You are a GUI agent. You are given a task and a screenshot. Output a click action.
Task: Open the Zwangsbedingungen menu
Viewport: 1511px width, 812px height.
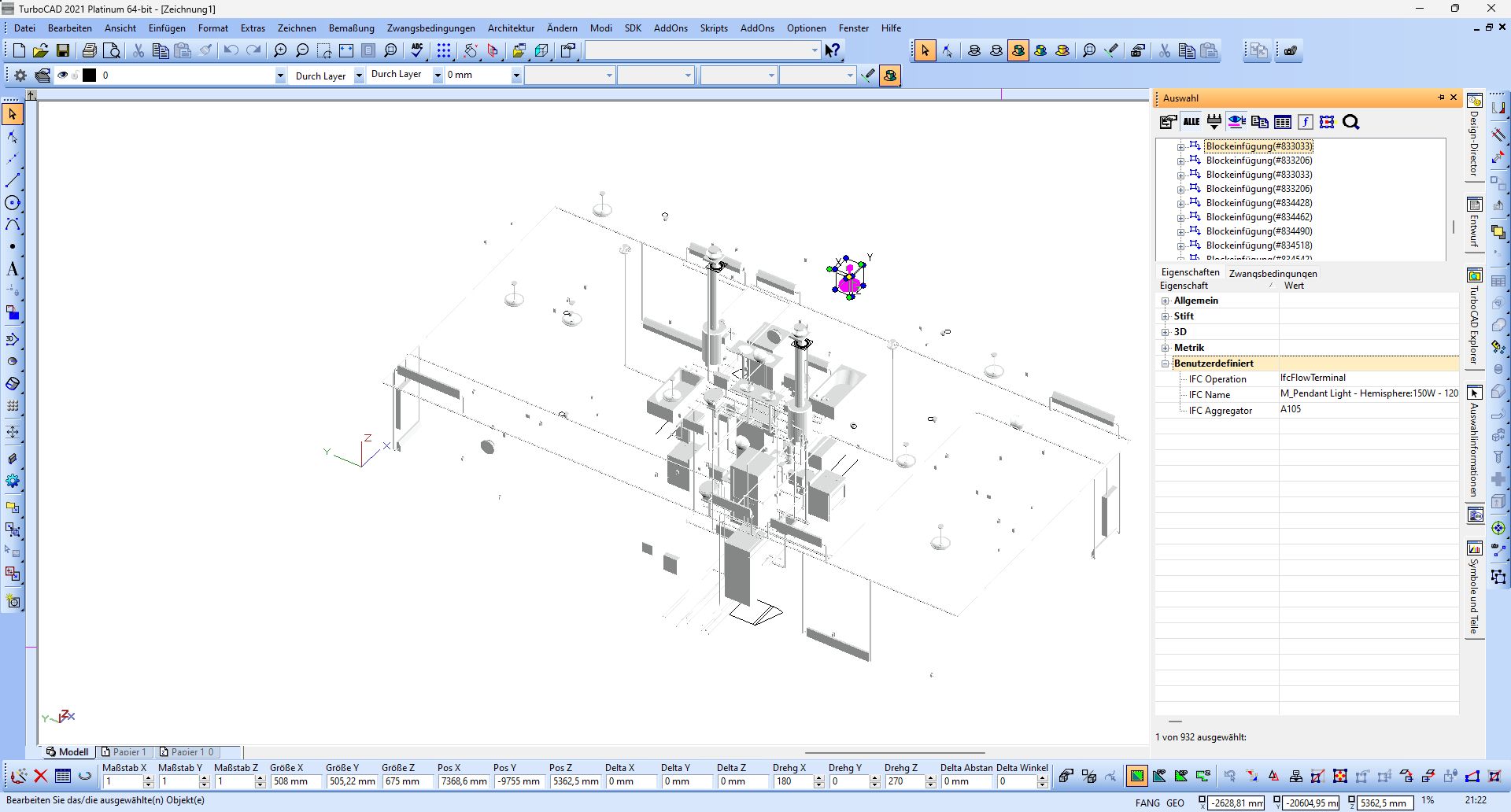430,28
